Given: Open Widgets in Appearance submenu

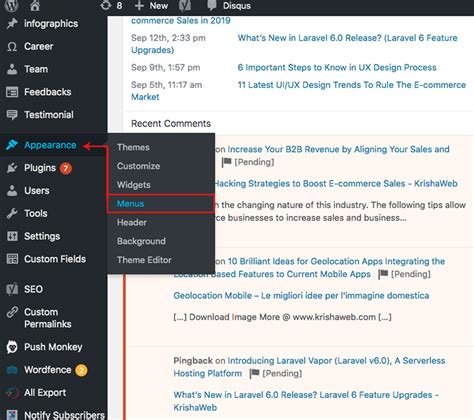Looking at the screenshot, I should click(134, 185).
